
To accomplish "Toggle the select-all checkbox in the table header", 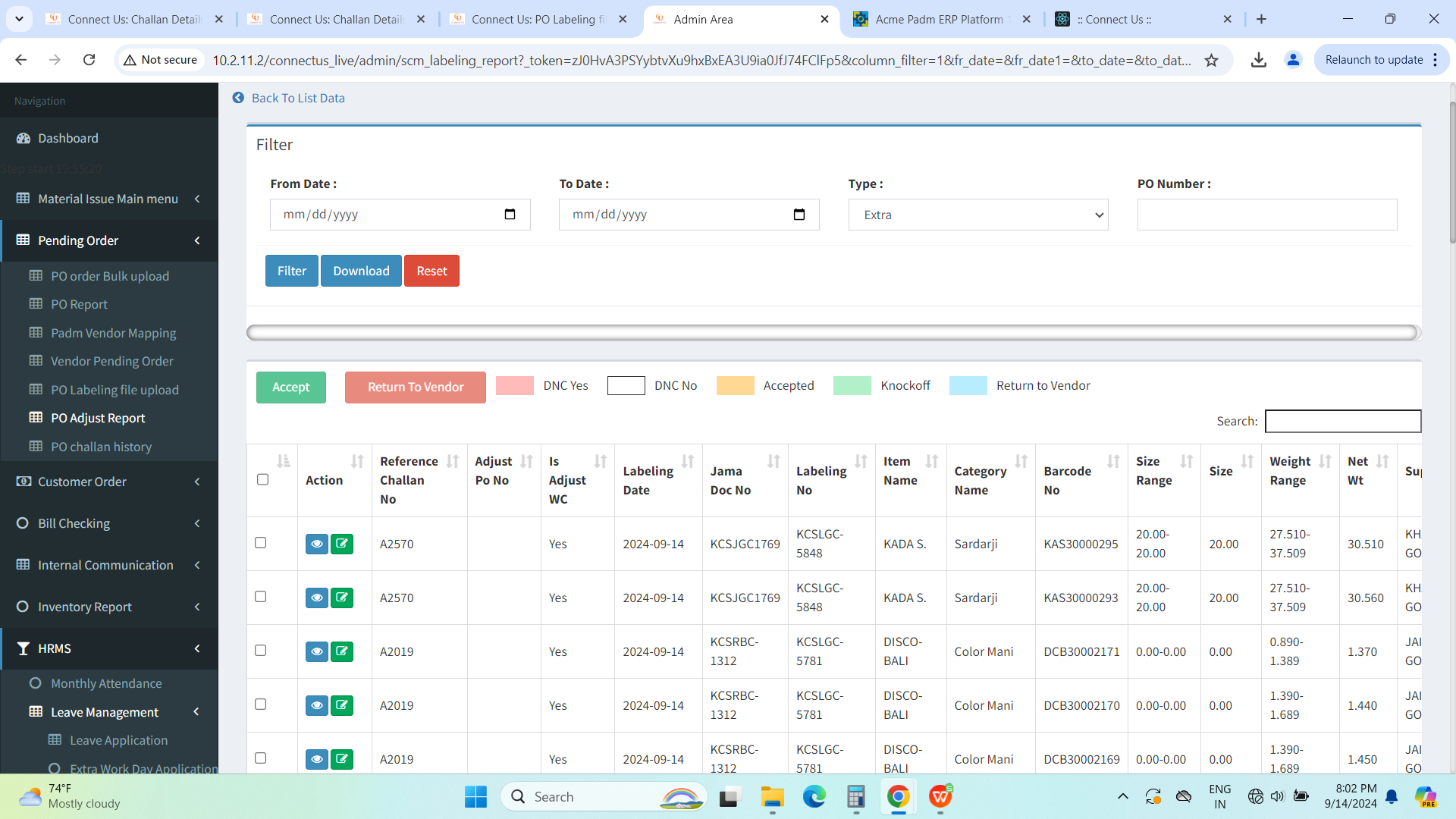I will coord(262,479).
